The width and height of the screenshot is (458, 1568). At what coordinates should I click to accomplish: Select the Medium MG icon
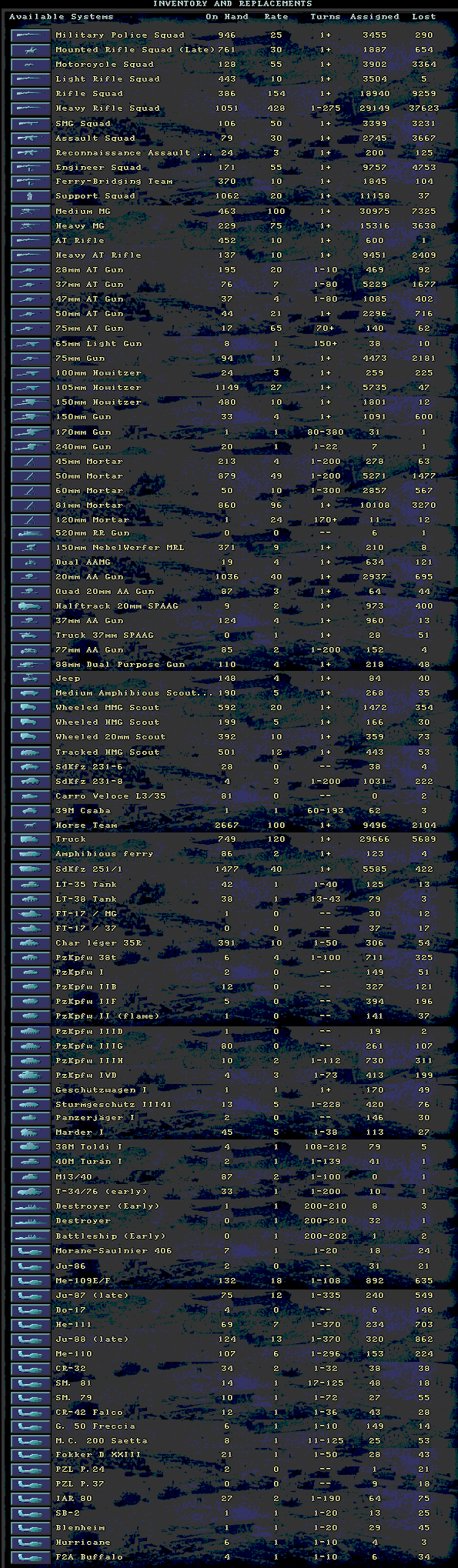pos(31,212)
